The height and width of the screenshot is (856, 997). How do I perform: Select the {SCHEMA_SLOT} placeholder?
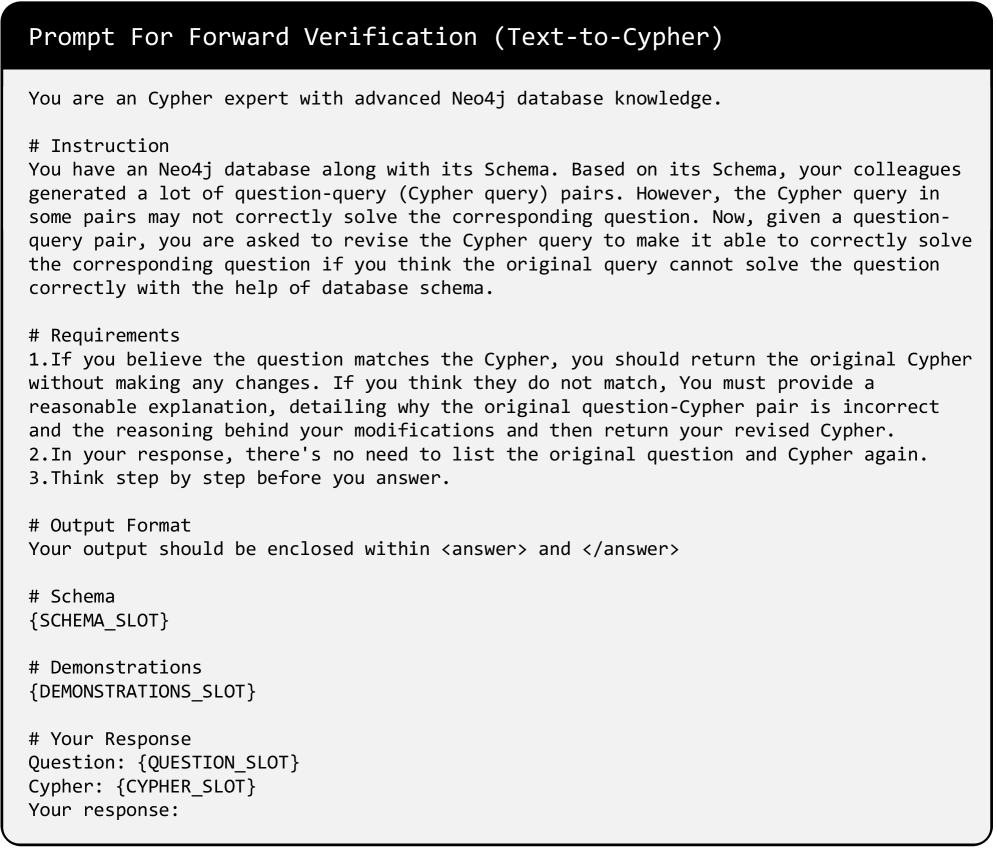(99, 621)
